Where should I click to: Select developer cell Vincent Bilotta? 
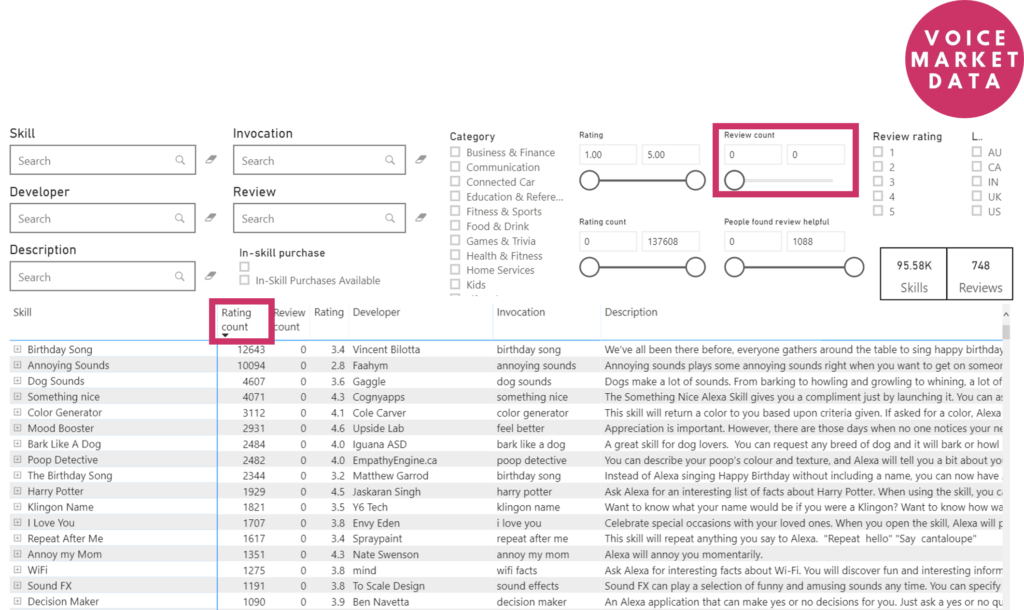(386, 349)
